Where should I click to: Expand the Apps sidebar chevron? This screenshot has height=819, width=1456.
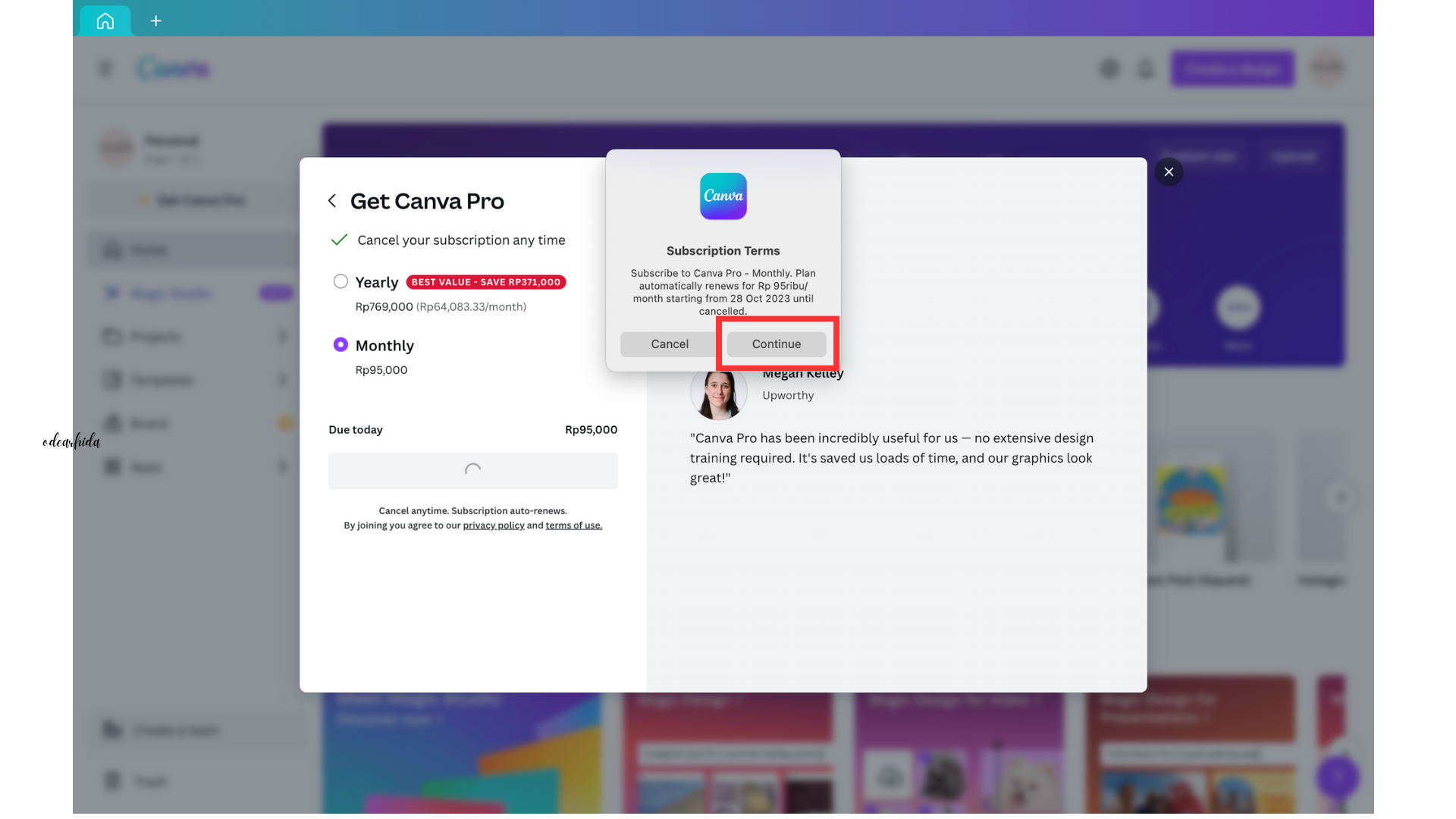point(282,467)
